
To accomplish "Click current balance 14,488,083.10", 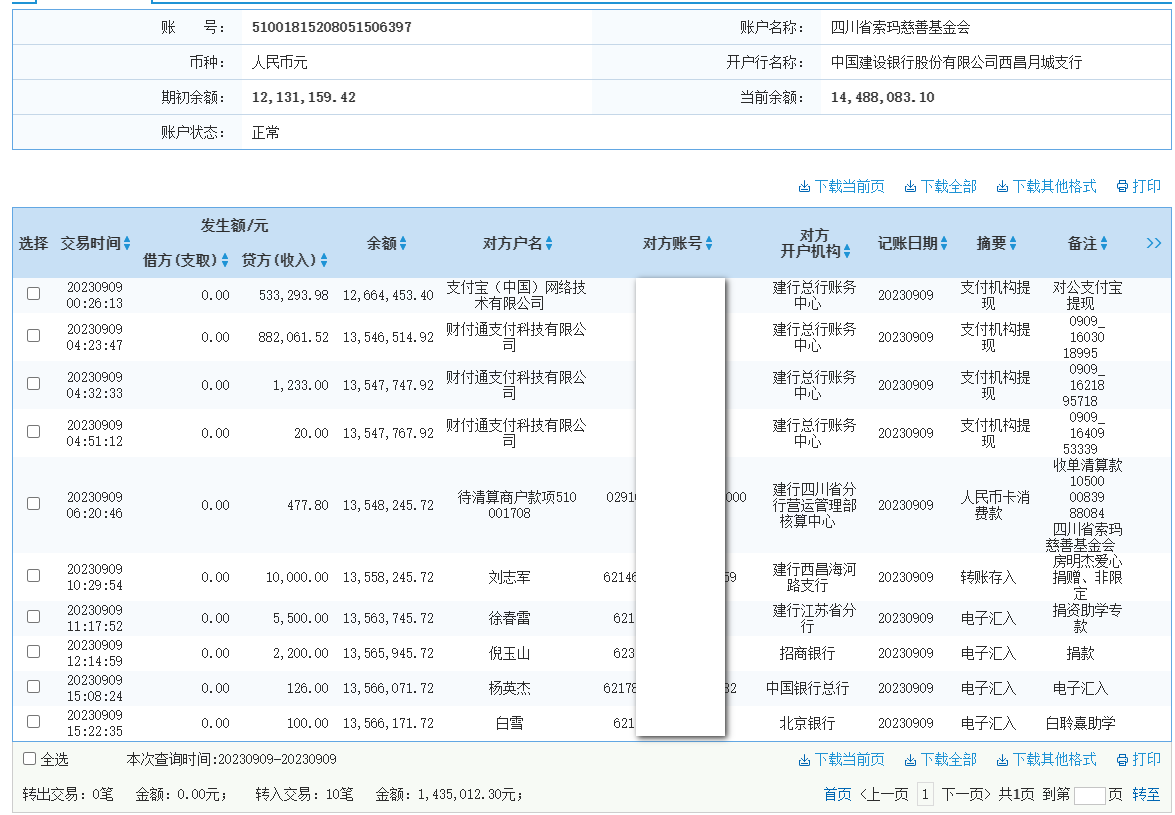I will point(883,97).
